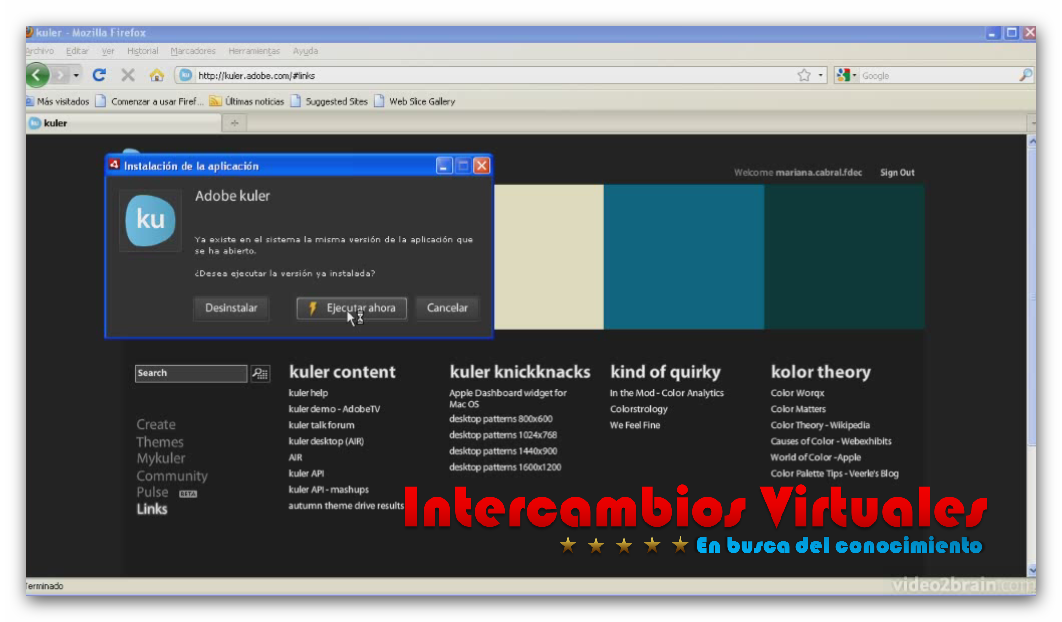Open the search engine selector dropdown

(854, 74)
